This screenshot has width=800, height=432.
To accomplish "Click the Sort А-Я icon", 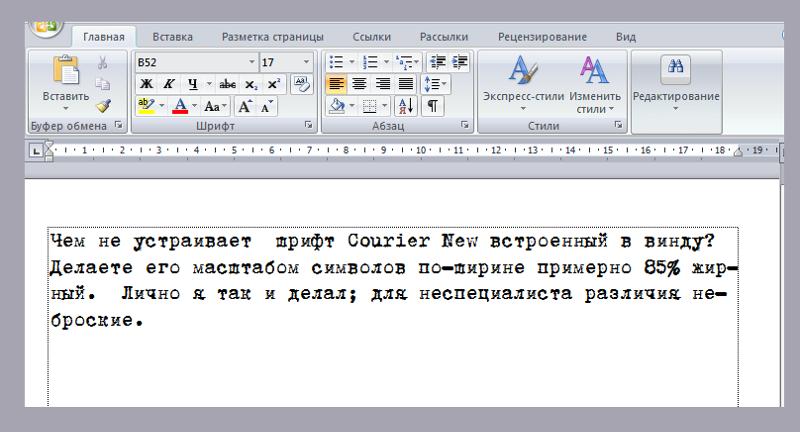I will (x=406, y=106).
